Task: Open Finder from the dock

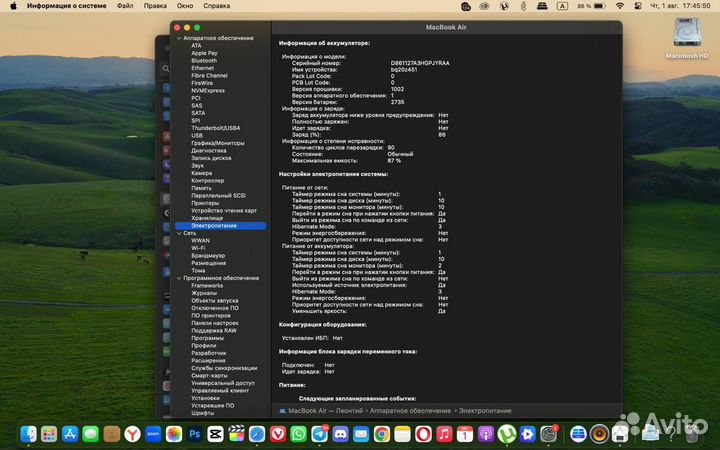Action: coord(27,434)
